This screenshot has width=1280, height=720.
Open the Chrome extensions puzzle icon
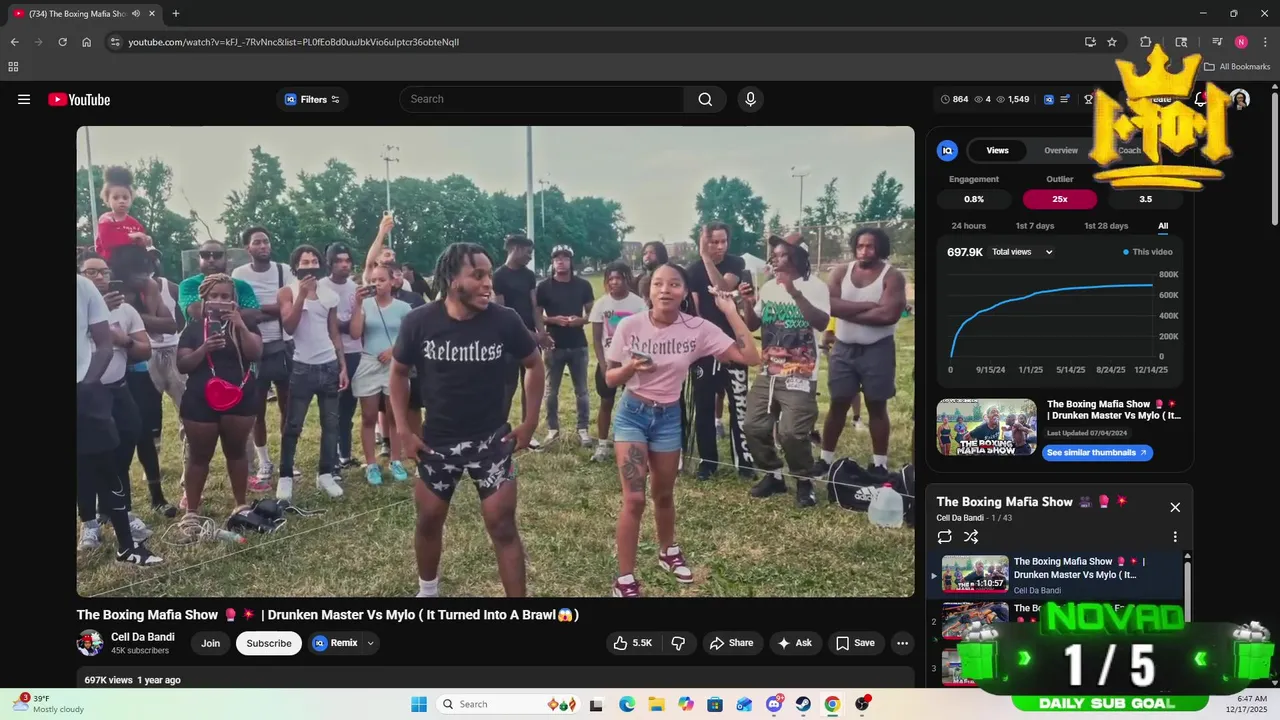coord(1146,42)
